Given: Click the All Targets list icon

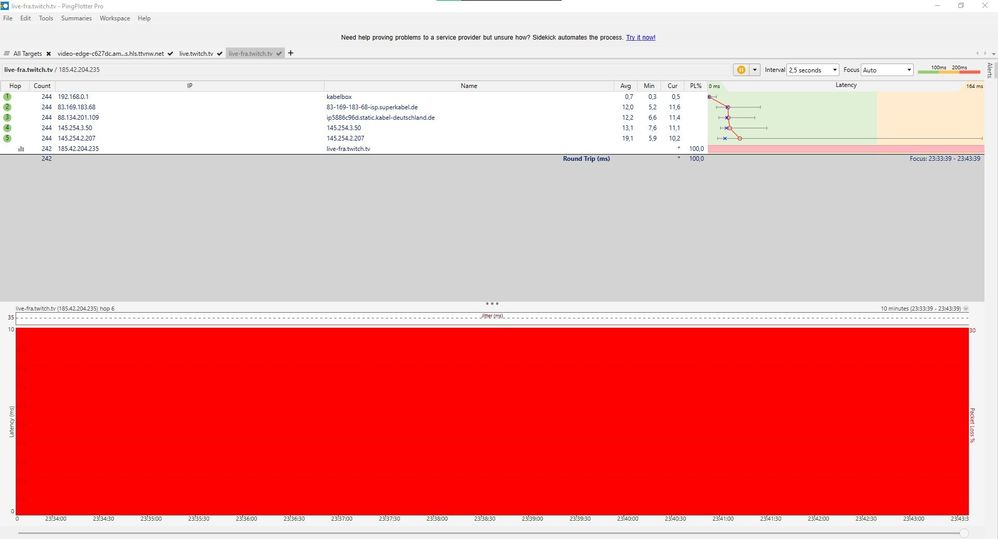Looking at the screenshot, I should point(7,53).
